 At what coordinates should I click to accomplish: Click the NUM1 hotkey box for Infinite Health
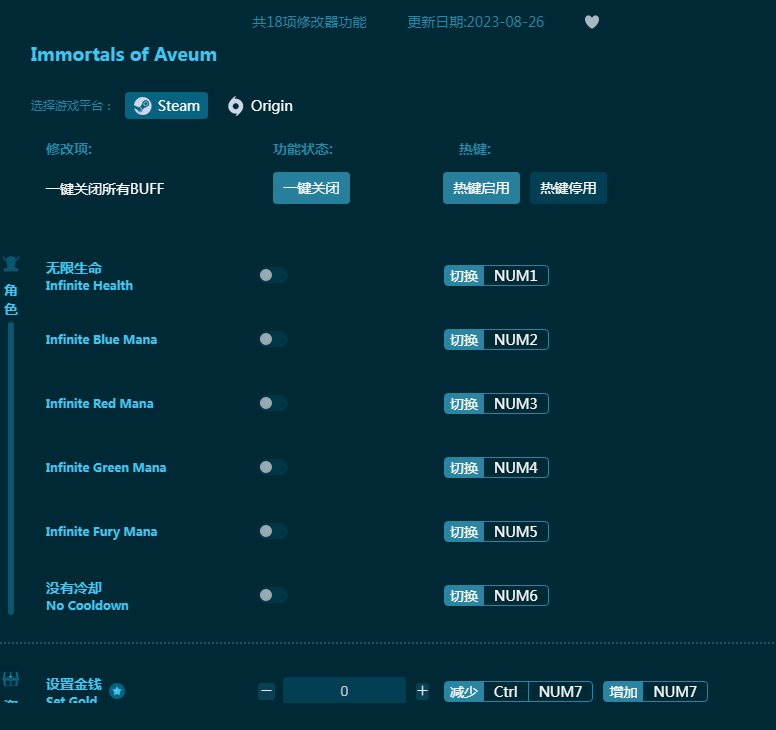(x=516, y=275)
